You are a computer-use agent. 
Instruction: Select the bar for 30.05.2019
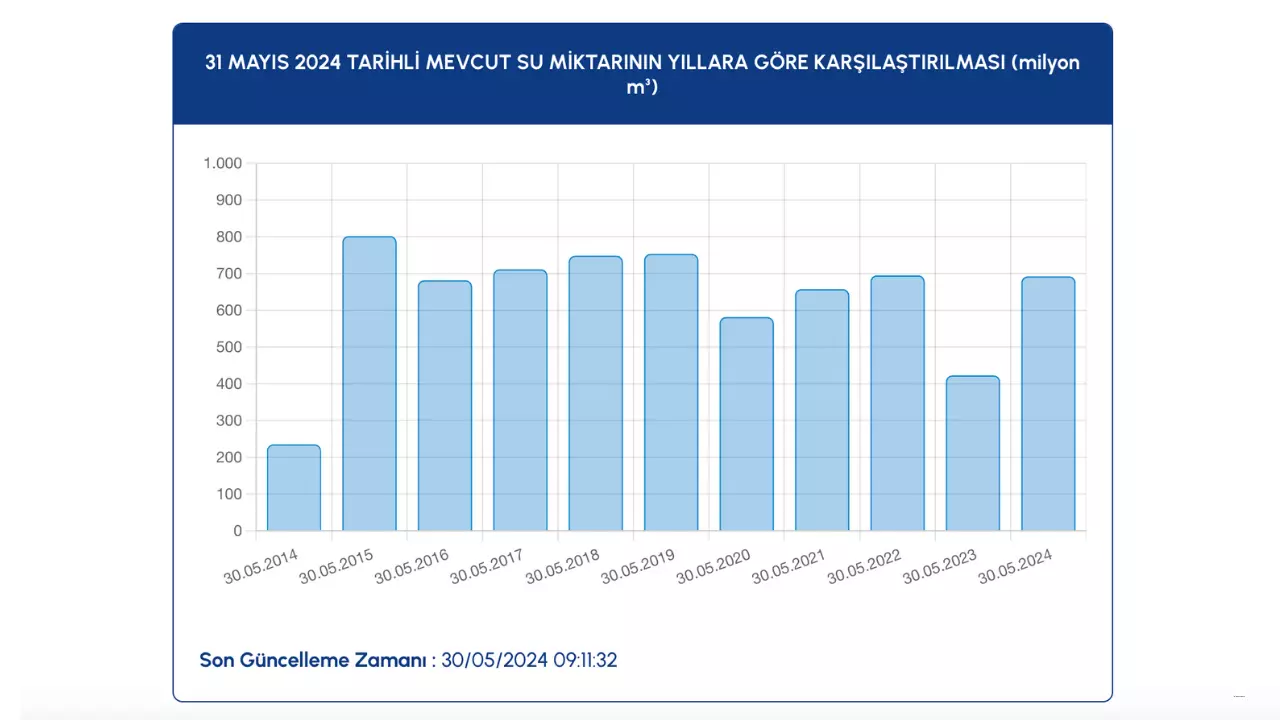(671, 393)
